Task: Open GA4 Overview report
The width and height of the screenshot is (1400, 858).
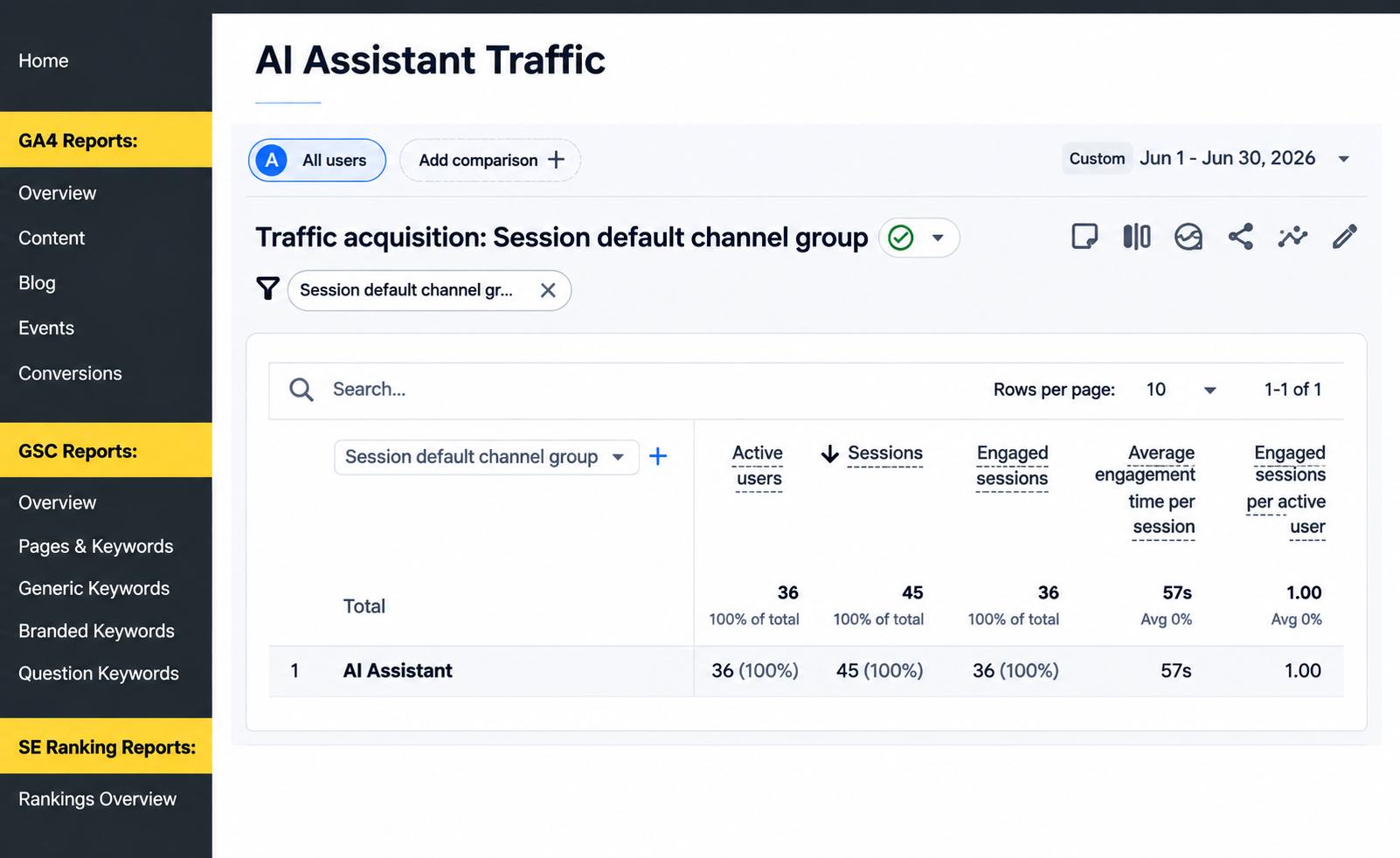Action: click(x=58, y=193)
